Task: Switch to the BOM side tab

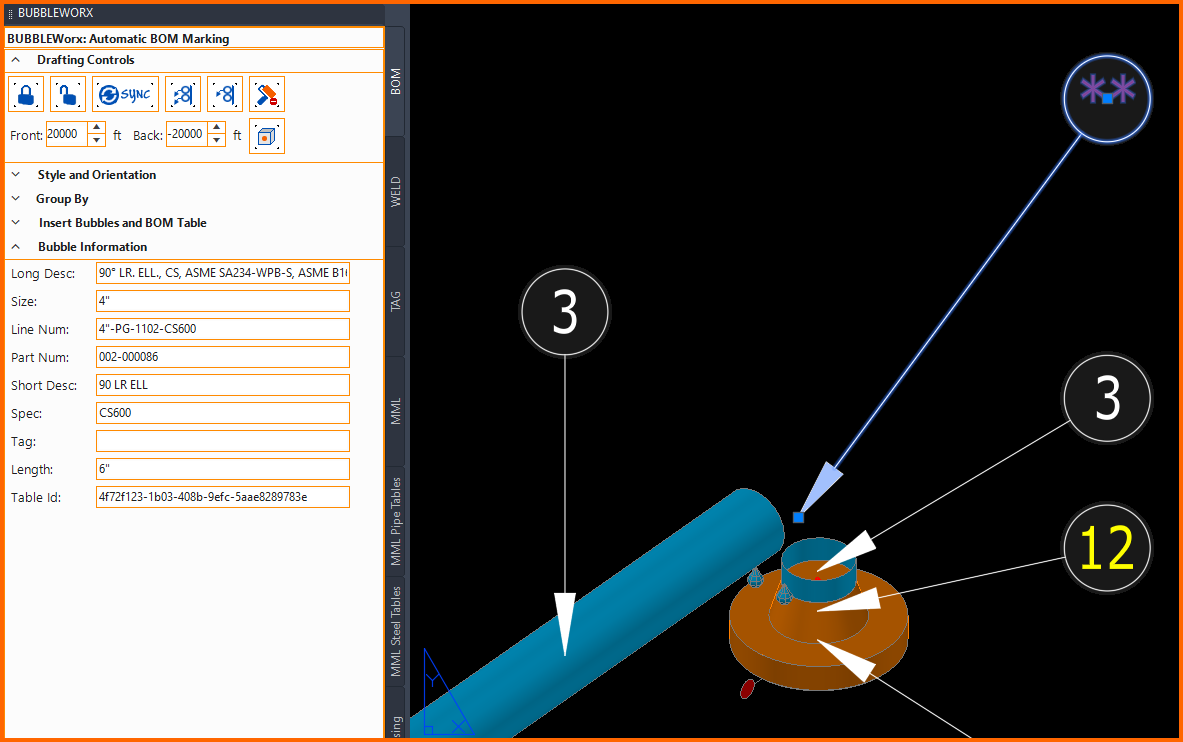Action: (x=395, y=82)
